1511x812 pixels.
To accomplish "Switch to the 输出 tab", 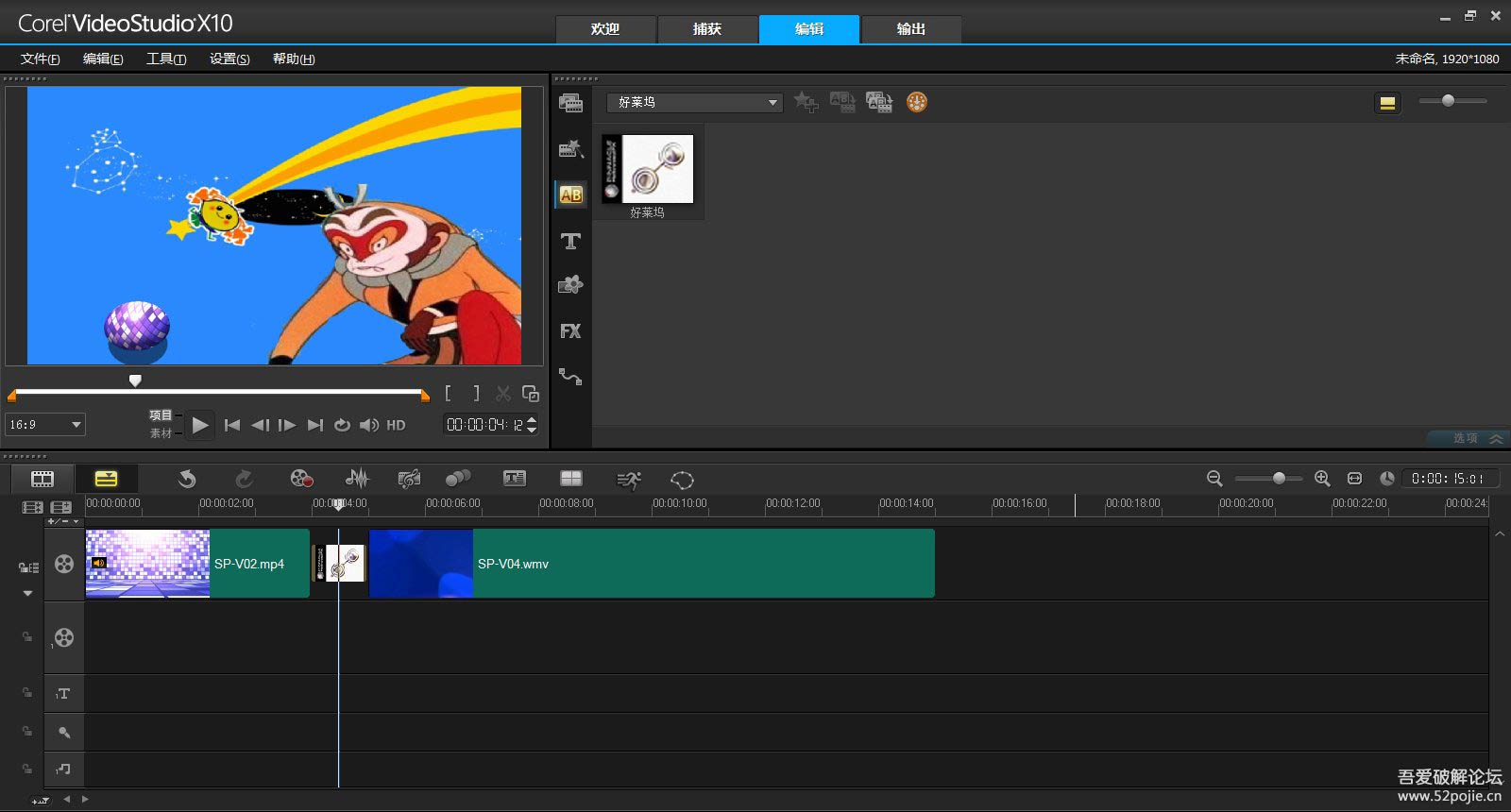I will click(x=910, y=29).
